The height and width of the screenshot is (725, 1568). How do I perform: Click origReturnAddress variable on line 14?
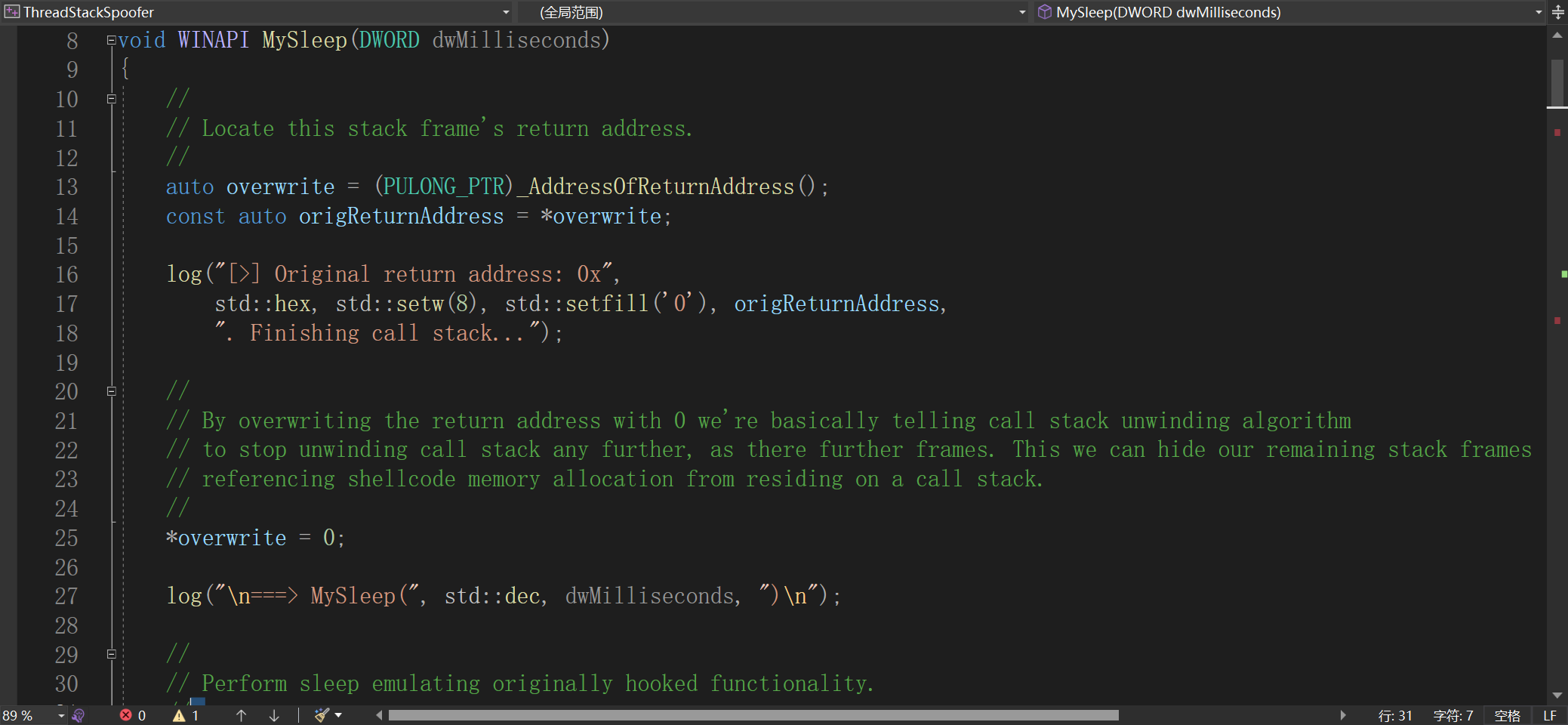[401, 216]
